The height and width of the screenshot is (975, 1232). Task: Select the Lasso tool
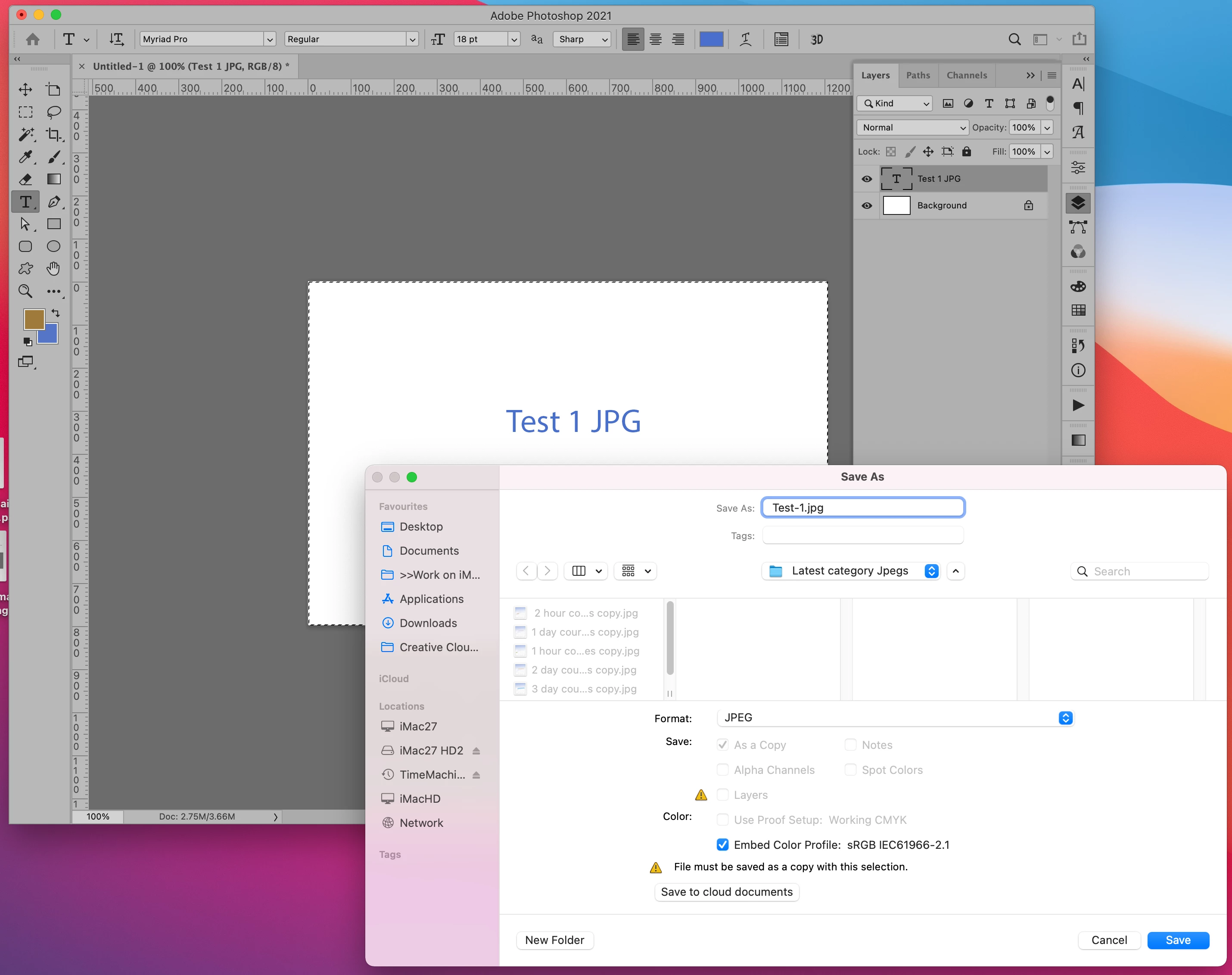(54, 112)
